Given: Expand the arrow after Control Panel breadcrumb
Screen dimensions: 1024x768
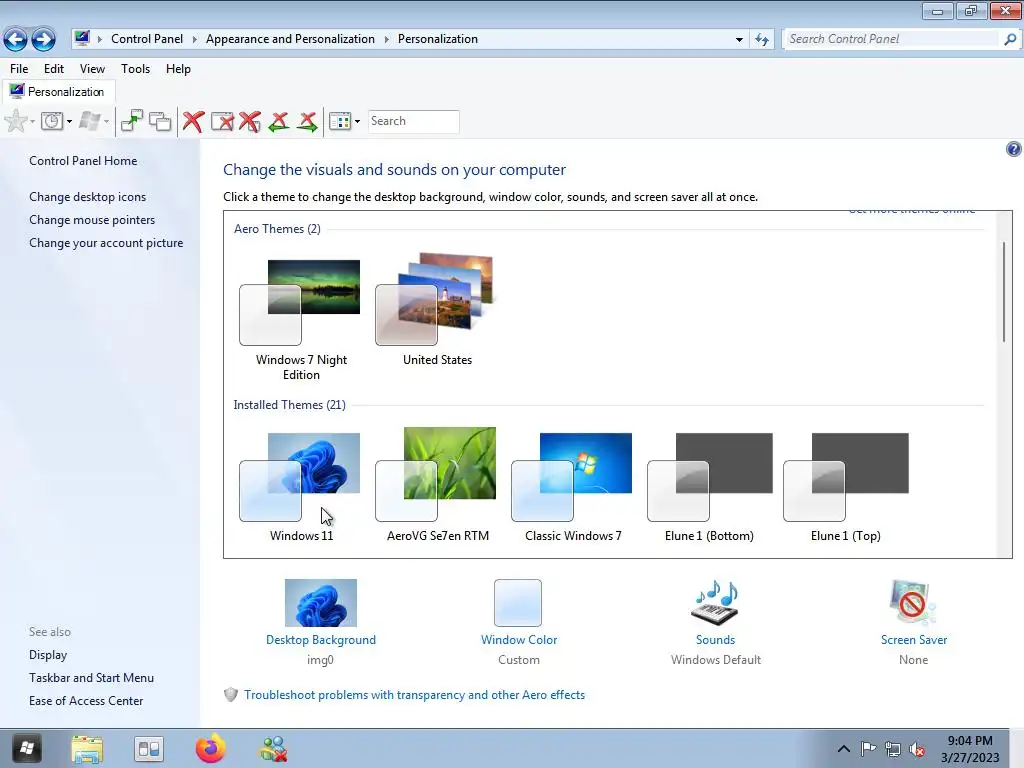Looking at the screenshot, I should pyautogui.click(x=195, y=39).
